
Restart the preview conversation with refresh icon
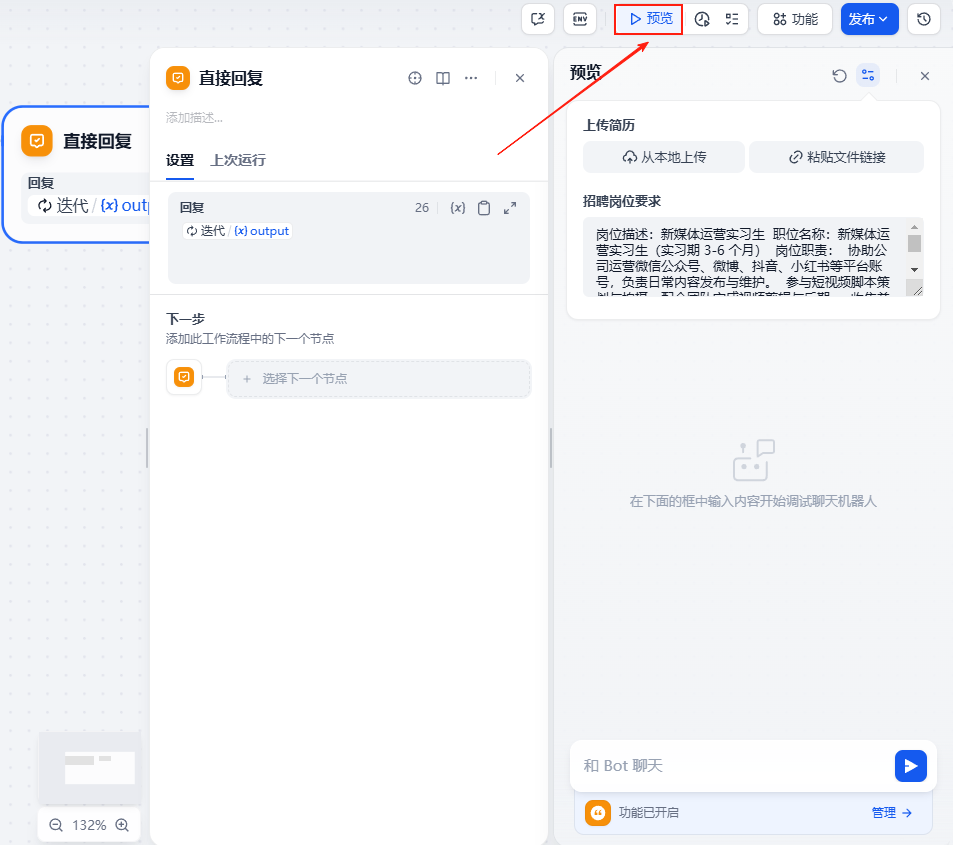point(840,76)
